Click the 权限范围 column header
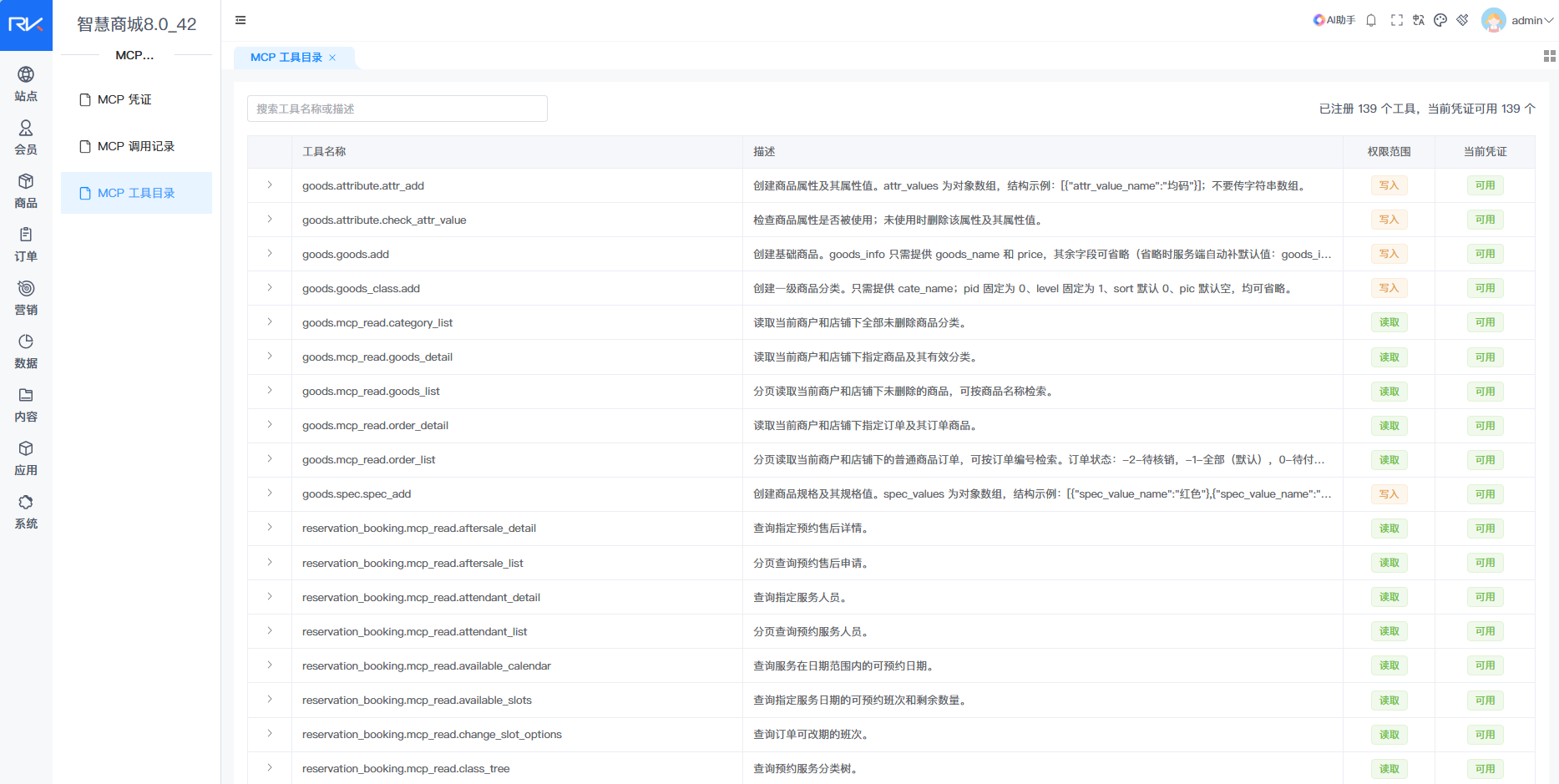The image size is (1559, 784). pyautogui.click(x=1389, y=152)
